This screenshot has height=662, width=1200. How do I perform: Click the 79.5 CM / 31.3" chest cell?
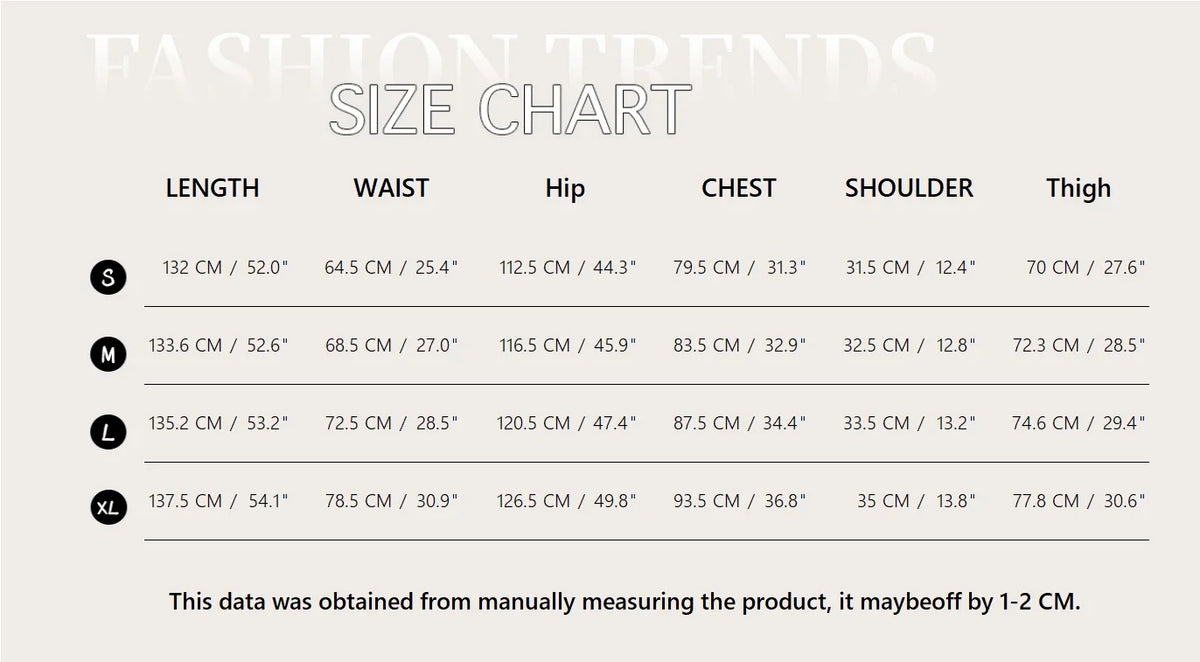739,268
